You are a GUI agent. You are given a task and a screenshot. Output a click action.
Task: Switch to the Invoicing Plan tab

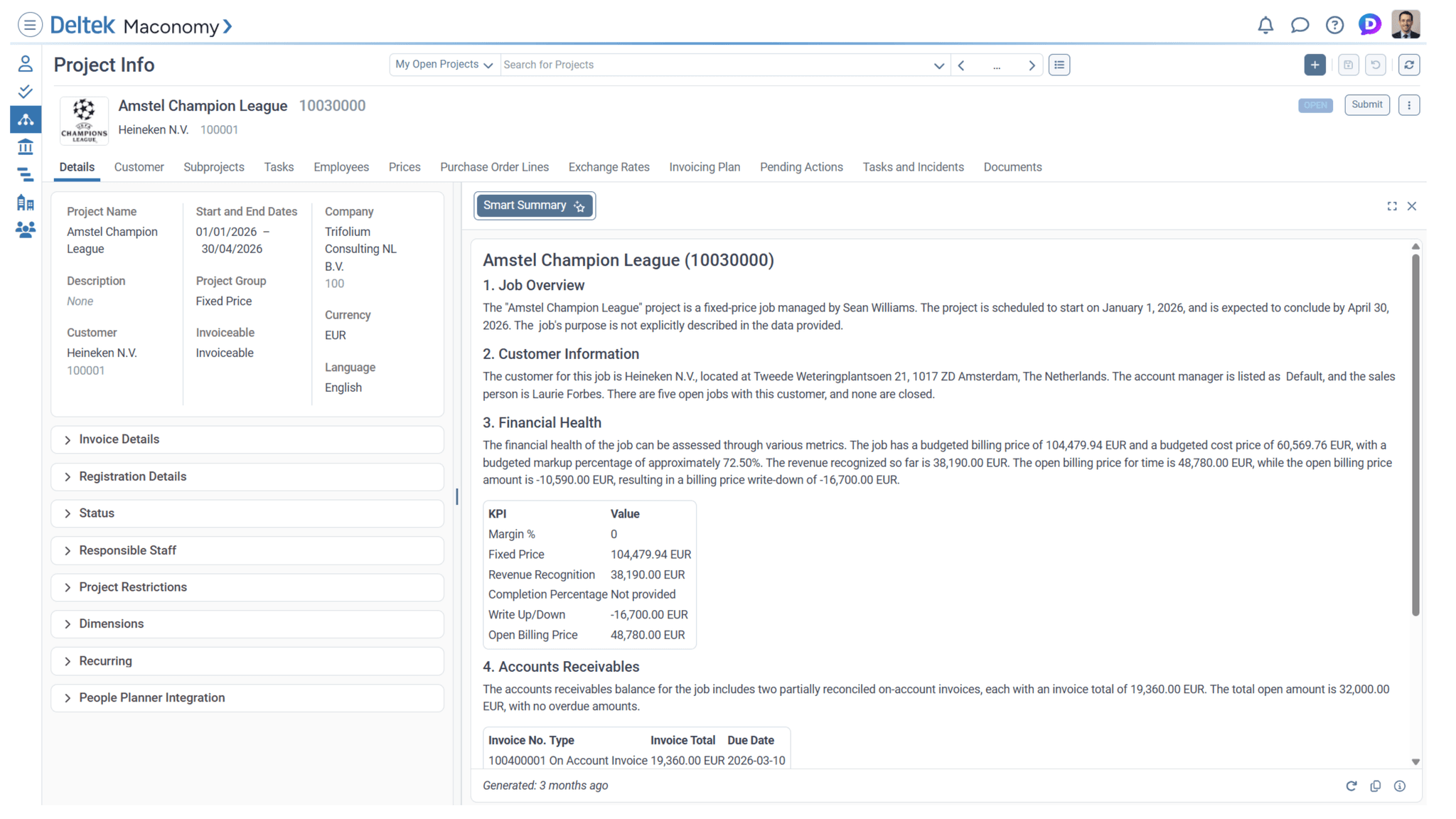tap(705, 167)
